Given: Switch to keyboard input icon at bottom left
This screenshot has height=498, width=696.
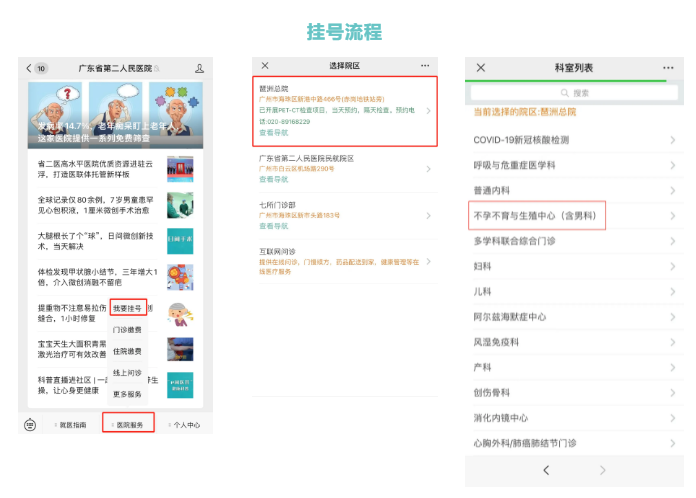Looking at the screenshot, I should 30,425.
